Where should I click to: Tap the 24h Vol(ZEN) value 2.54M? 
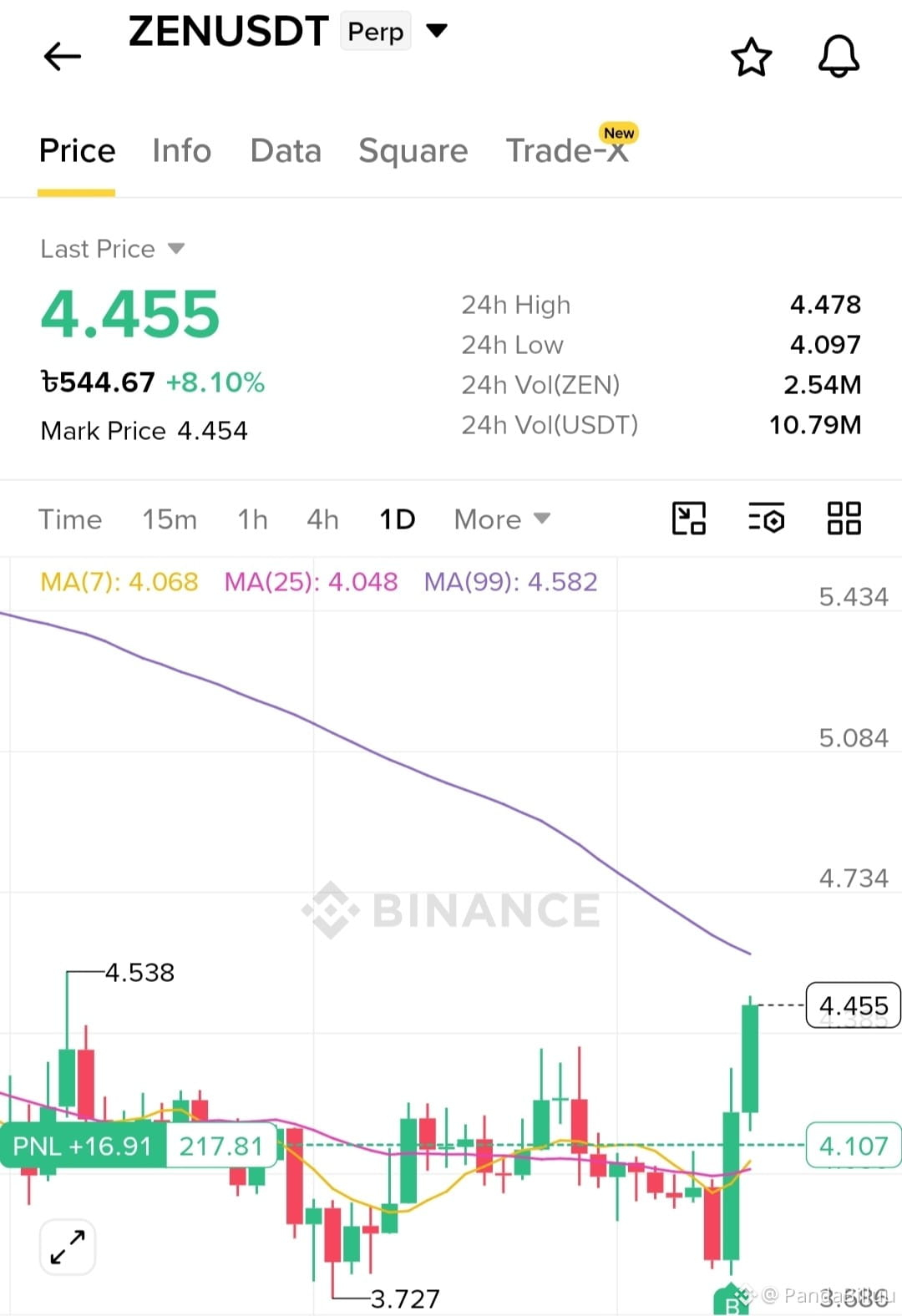tap(822, 385)
